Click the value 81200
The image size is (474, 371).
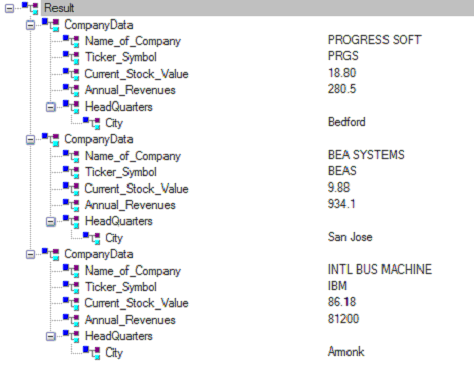[343, 319]
